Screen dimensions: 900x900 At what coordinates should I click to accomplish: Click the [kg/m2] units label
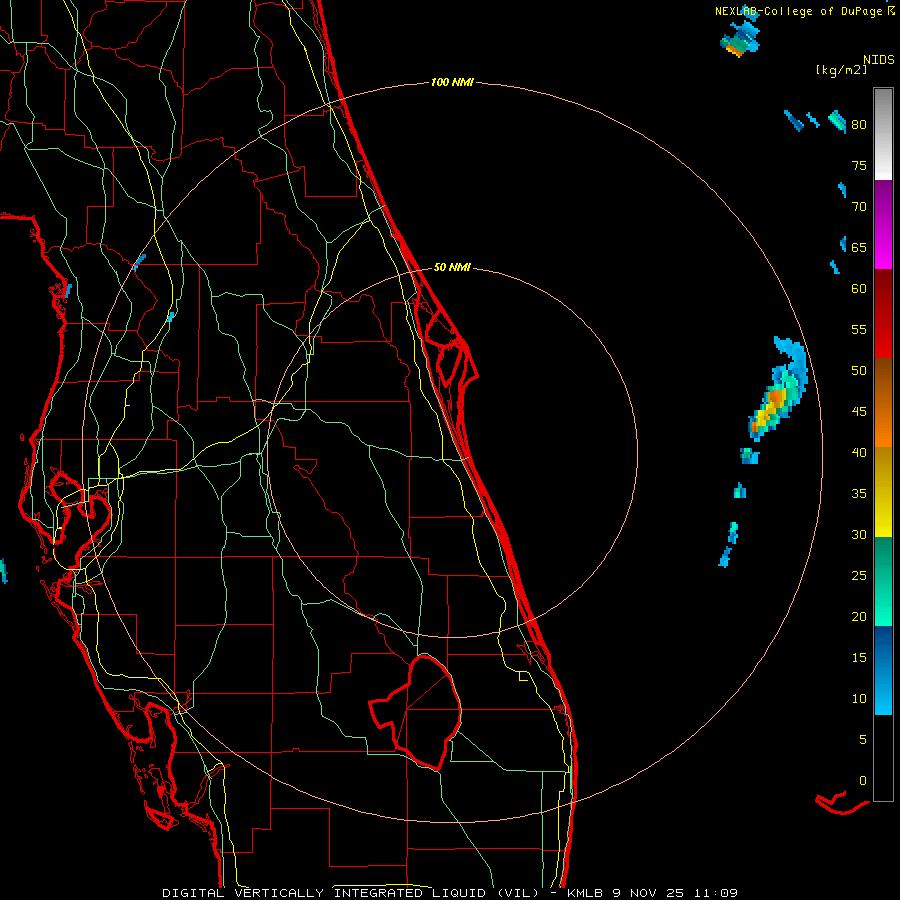click(841, 70)
